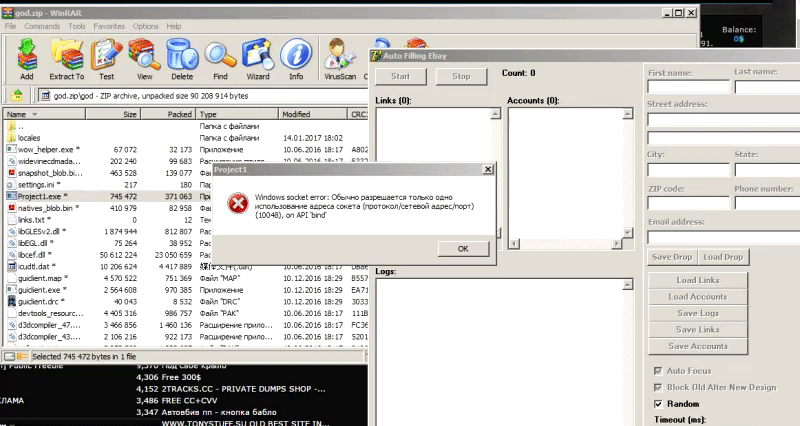This screenshot has width=800, height=426.
Task: Click the Save Logs button
Action: click(x=698, y=313)
